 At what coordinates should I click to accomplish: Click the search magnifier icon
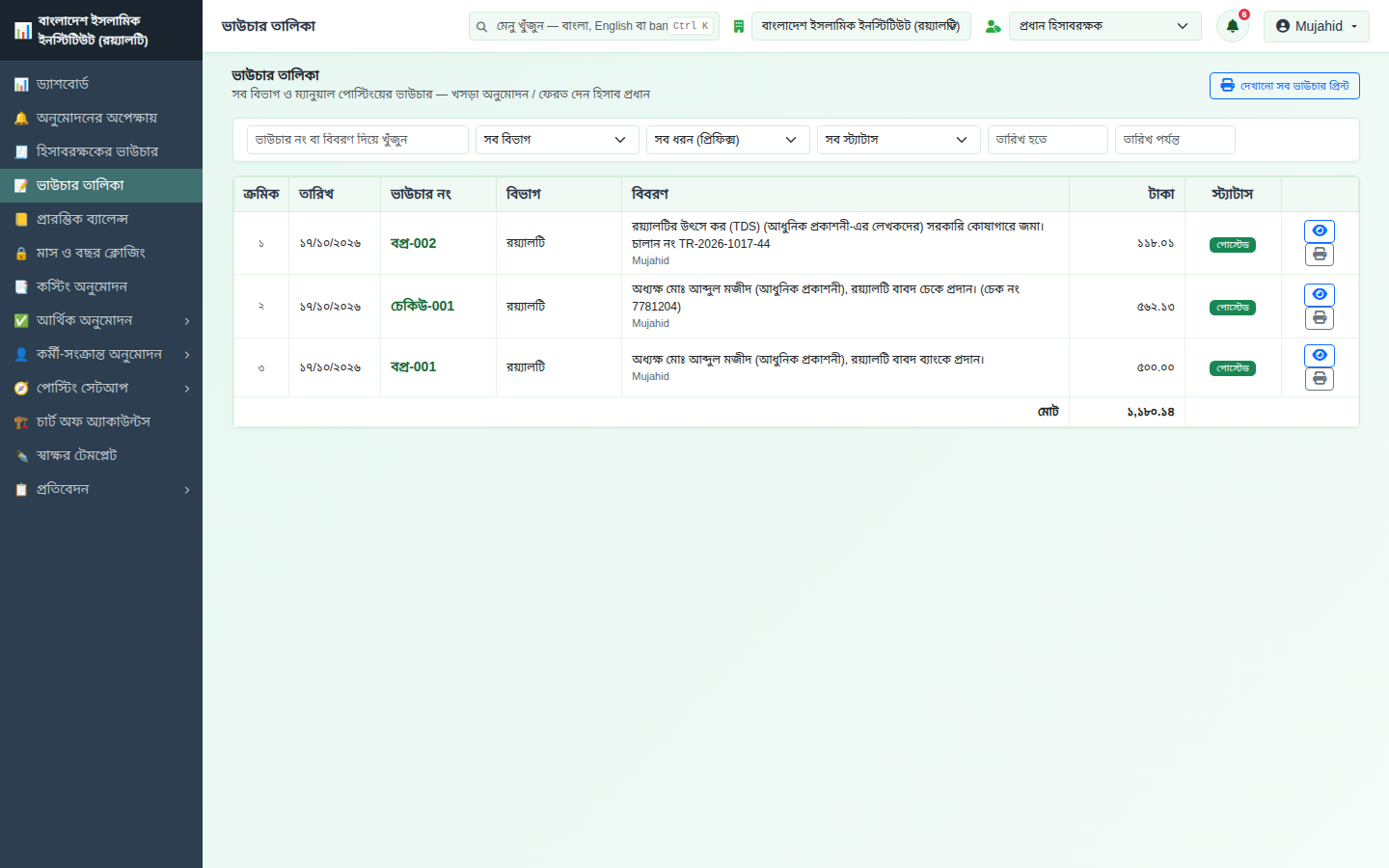click(481, 27)
